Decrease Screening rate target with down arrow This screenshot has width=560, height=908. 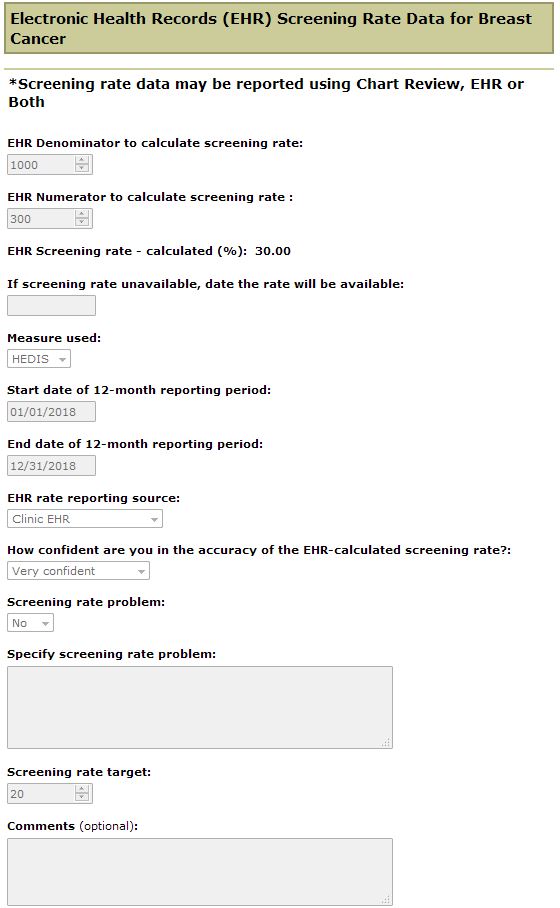coord(82,797)
